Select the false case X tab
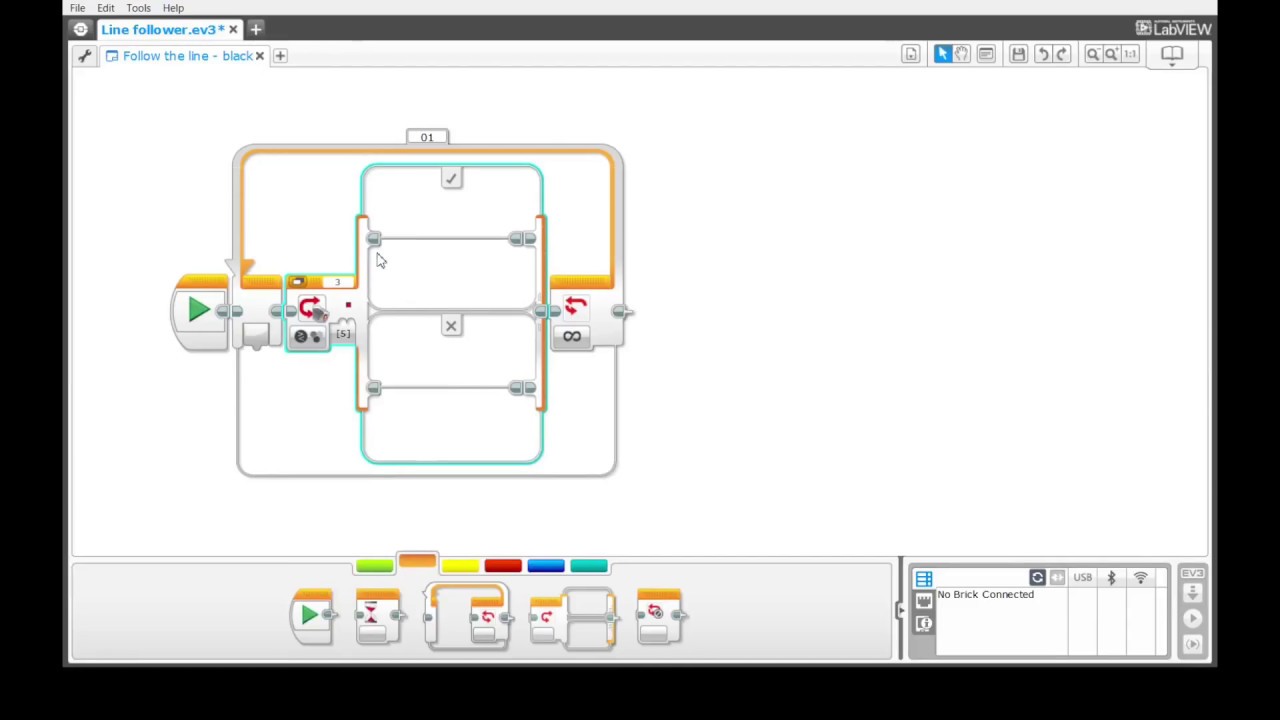 [451, 326]
